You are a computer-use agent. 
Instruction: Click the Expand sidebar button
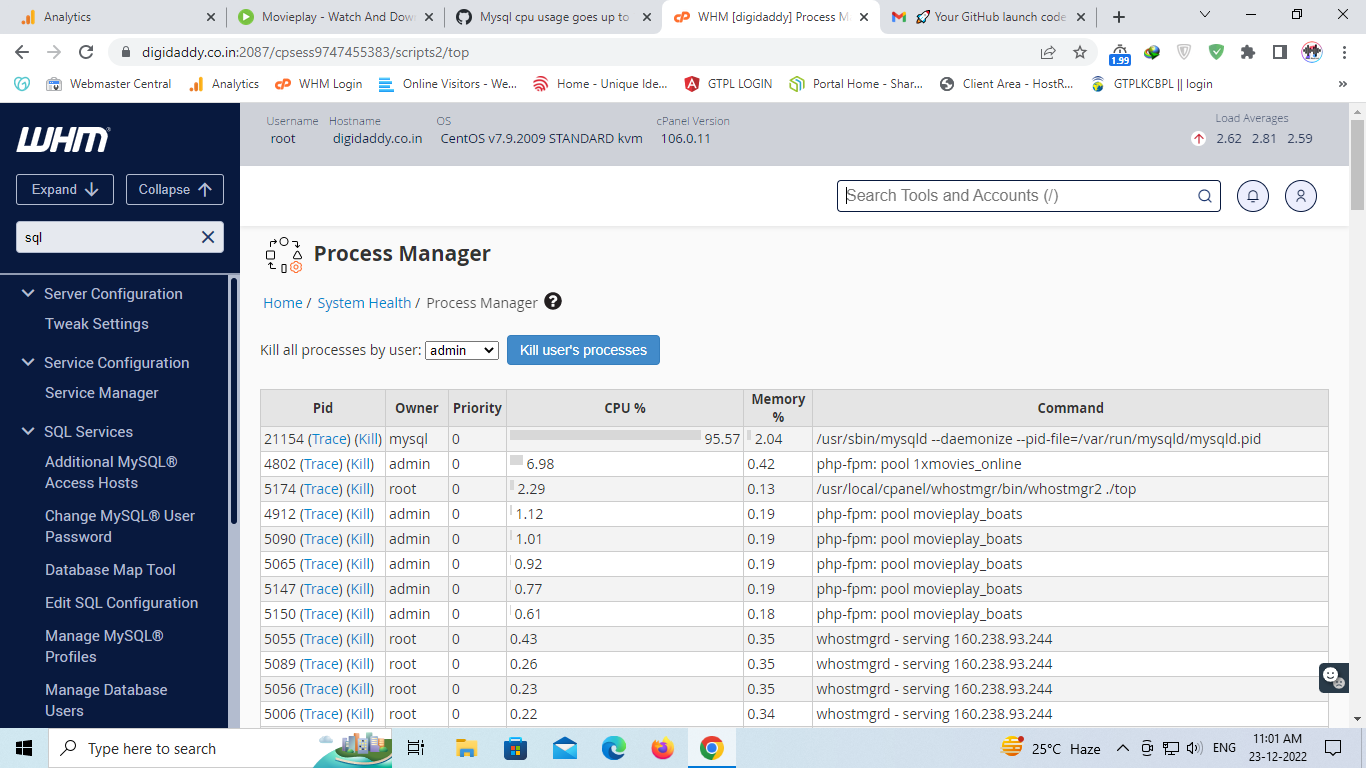(64, 189)
